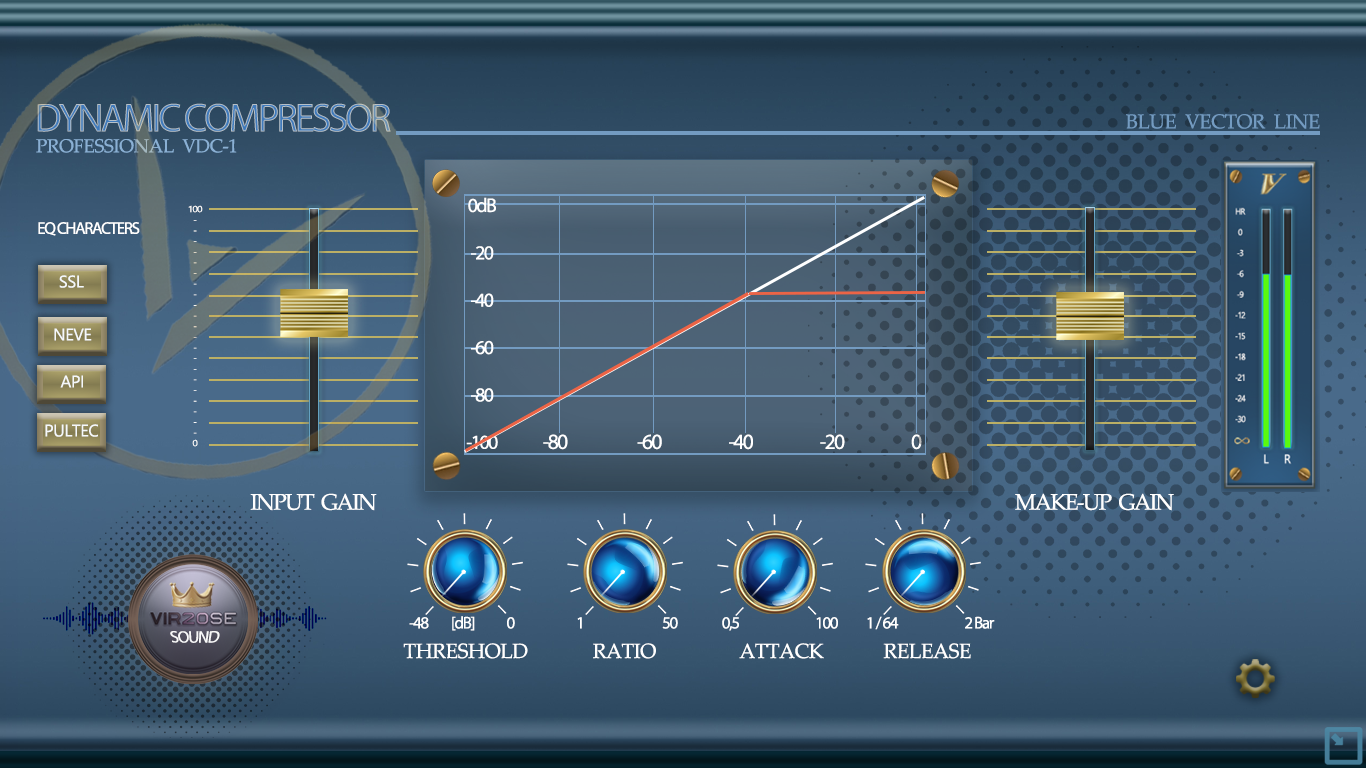Click the threshold bend point on the graph
This screenshot has height=768, width=1366.
click(x=750, y=292)
